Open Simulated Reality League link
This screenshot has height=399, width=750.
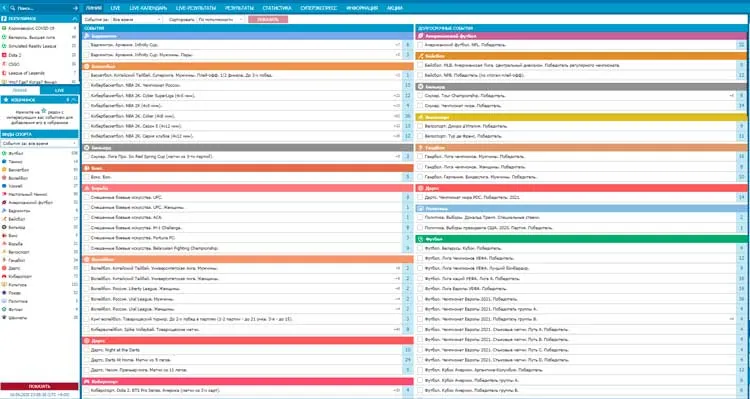point(32,46)
